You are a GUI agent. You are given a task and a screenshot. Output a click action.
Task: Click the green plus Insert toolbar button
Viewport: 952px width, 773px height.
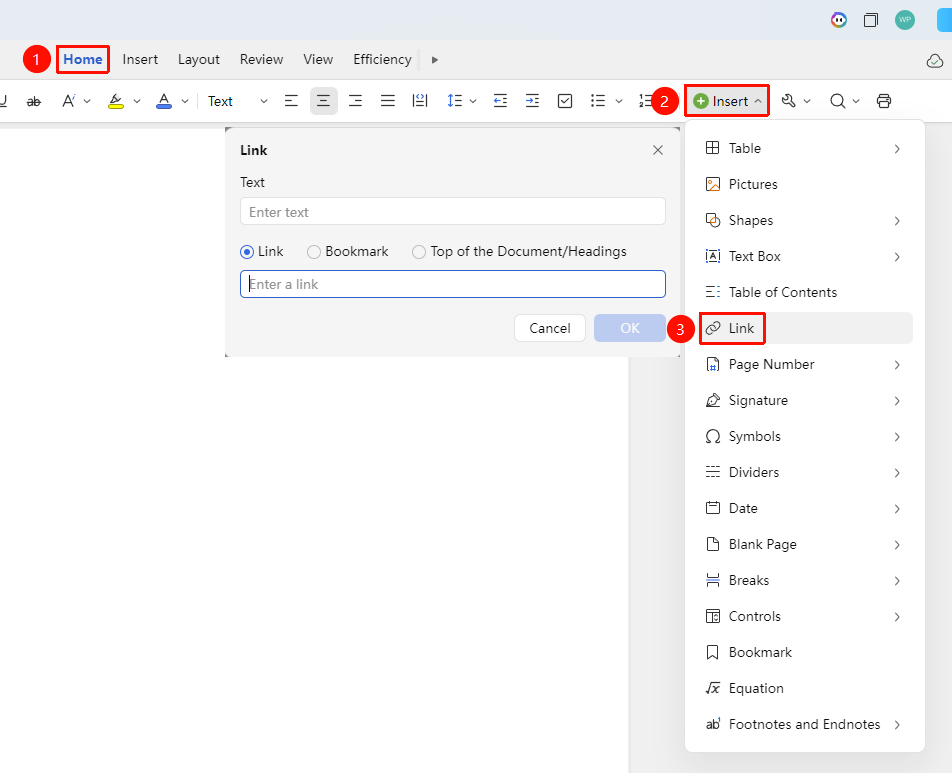[727, 101]
